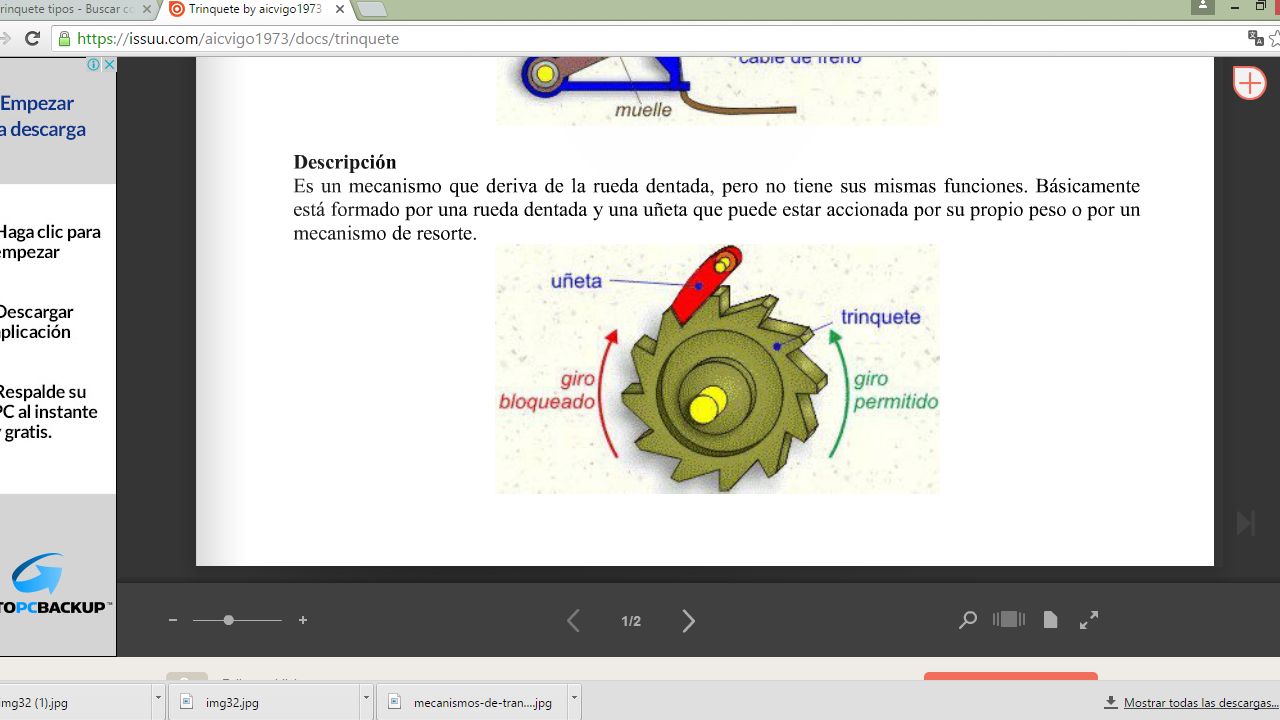Click Respalde su PC al instante text
Screen dimensions: 1280x720
(49, 412)
